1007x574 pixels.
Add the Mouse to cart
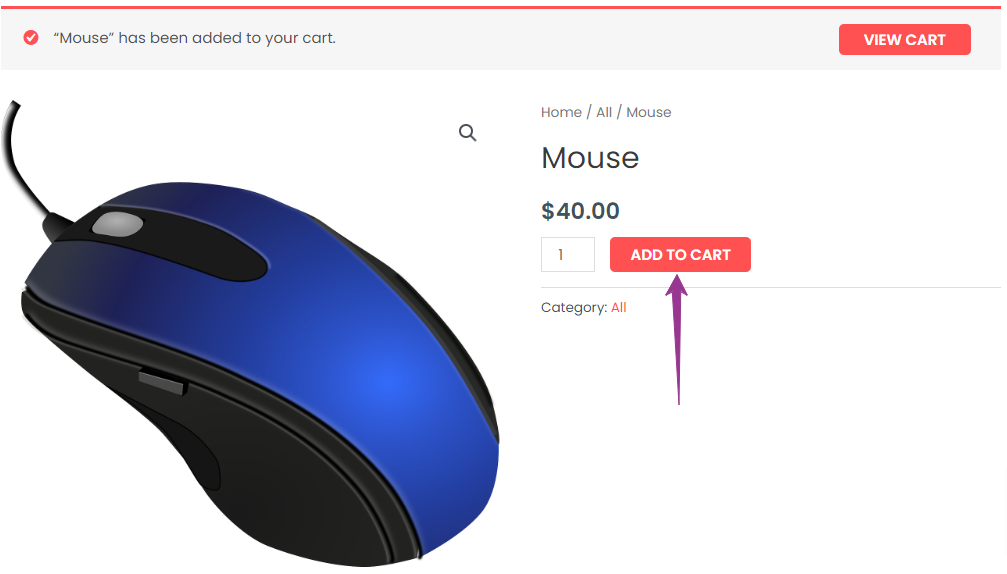[680, 255]
